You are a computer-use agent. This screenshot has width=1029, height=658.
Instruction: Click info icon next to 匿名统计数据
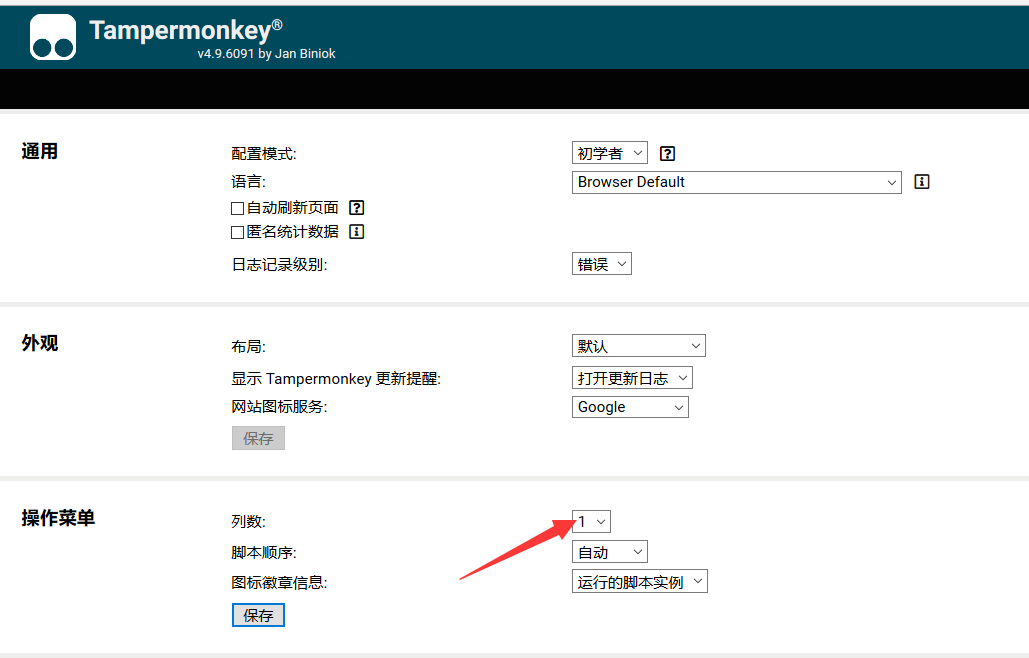tap(356, 232)
